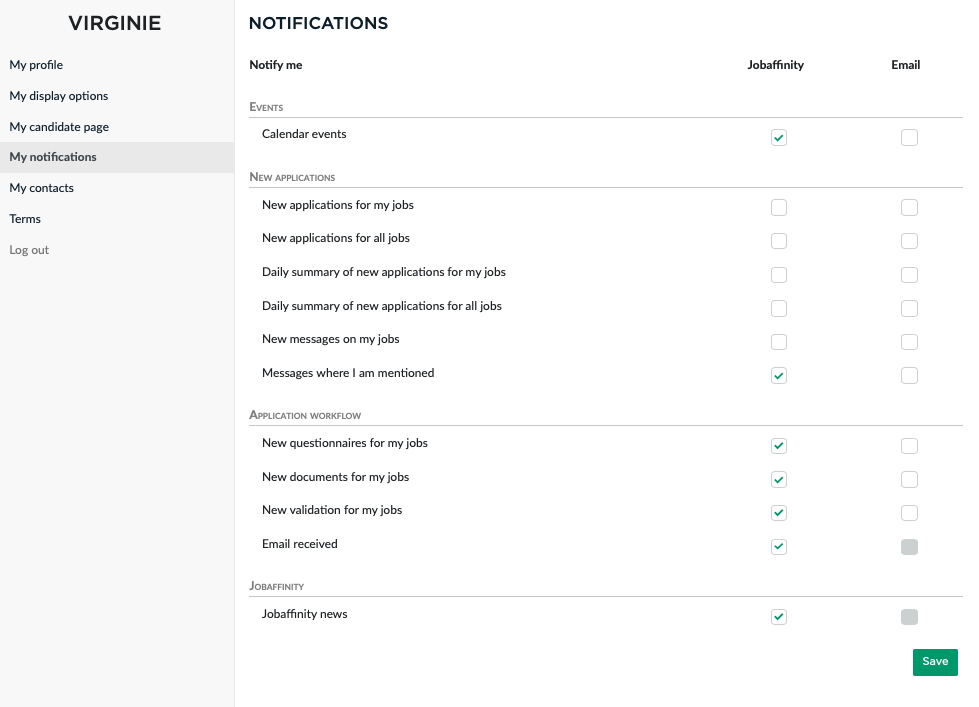Log out of the account

tap(29, 250)
